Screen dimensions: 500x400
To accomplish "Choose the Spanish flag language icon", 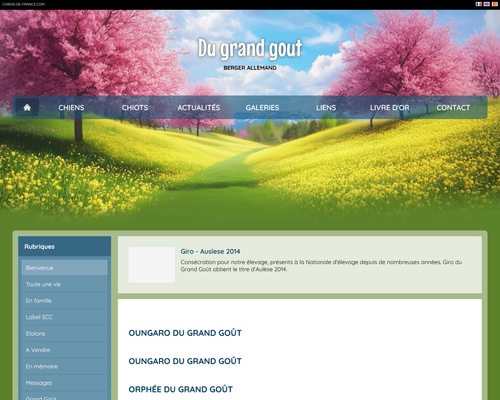I will click(495, 4).
